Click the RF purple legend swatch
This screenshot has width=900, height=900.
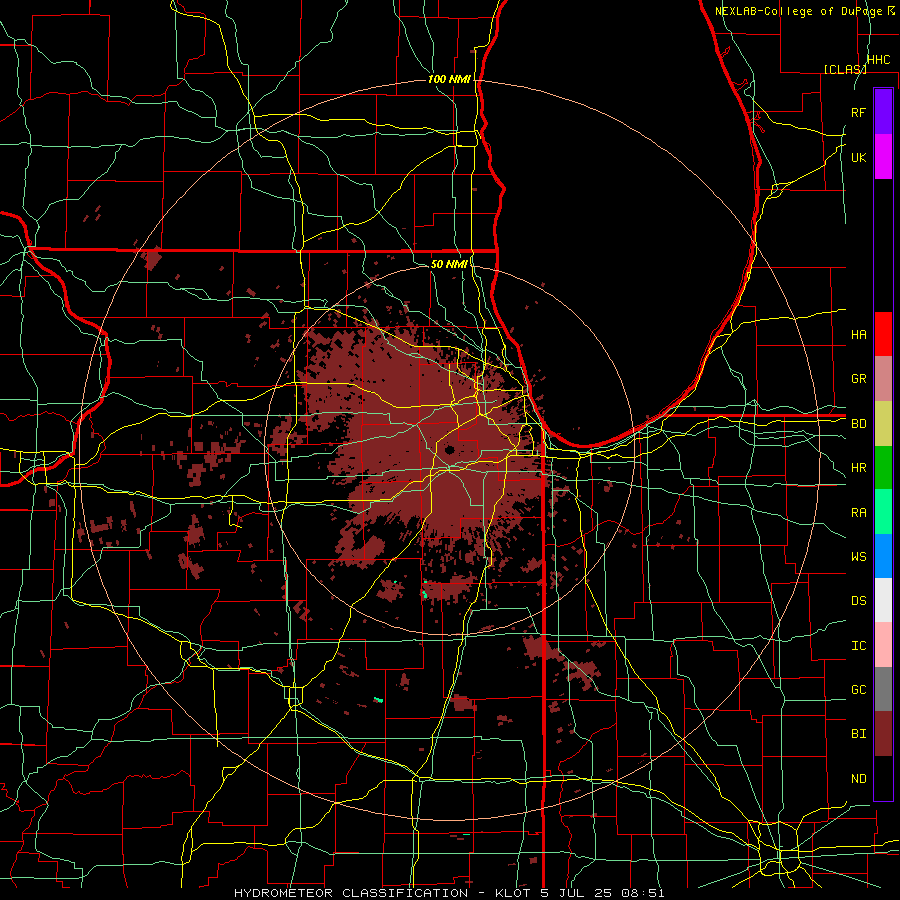[x=883, y=112]
